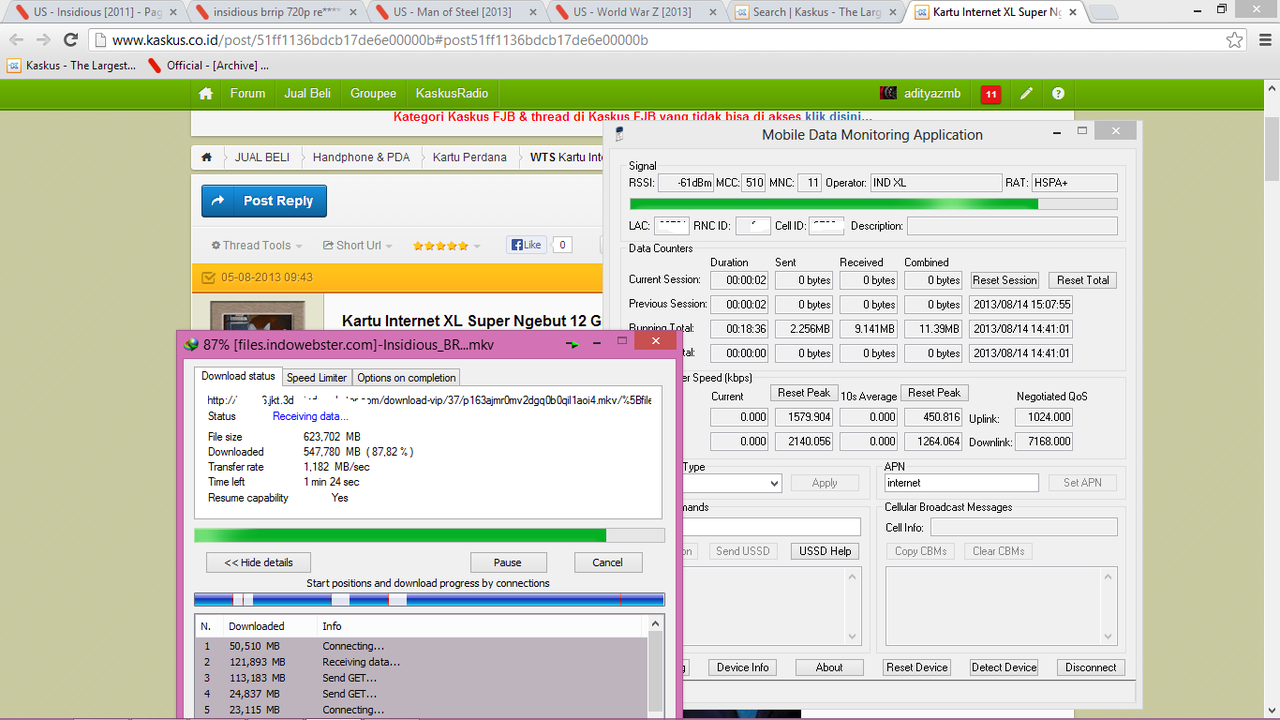Open the Jual Beli menu
1280x720 pixels.
click(x=307, y=94)
